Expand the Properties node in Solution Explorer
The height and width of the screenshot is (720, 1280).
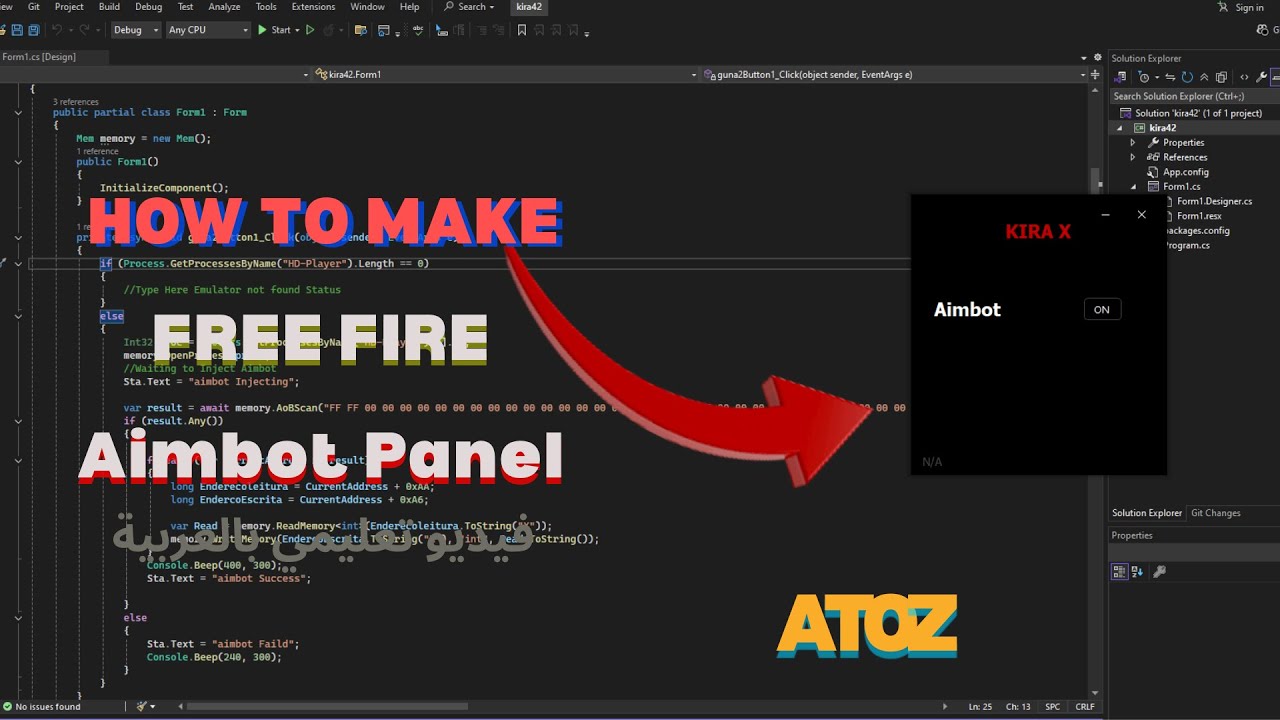(1133, 142)
